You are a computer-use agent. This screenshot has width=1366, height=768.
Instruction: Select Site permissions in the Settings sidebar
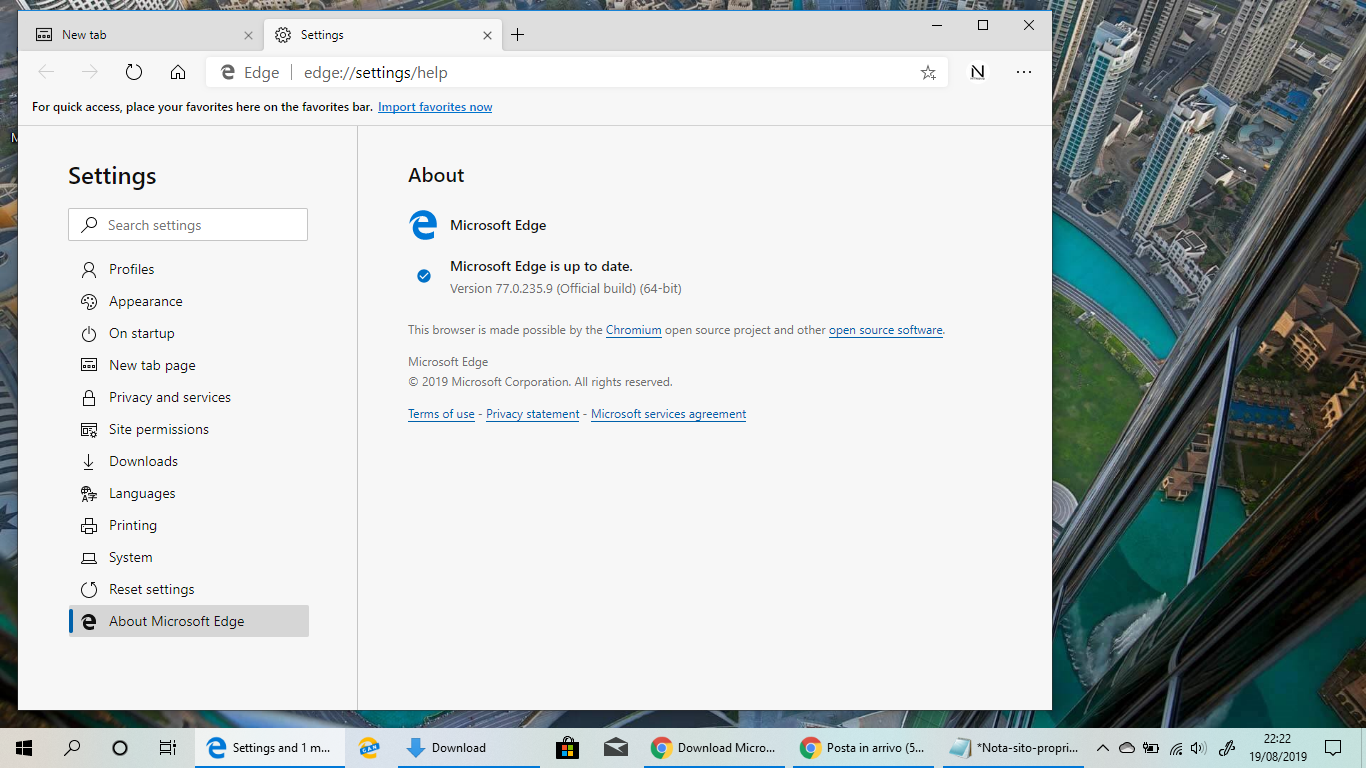coord(159,429)
